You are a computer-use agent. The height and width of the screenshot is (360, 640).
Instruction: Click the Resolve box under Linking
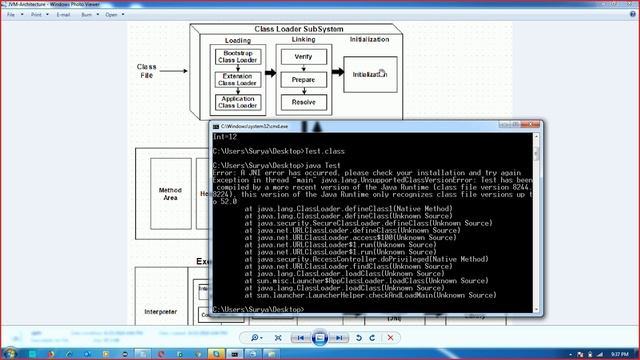click(304, 102)
